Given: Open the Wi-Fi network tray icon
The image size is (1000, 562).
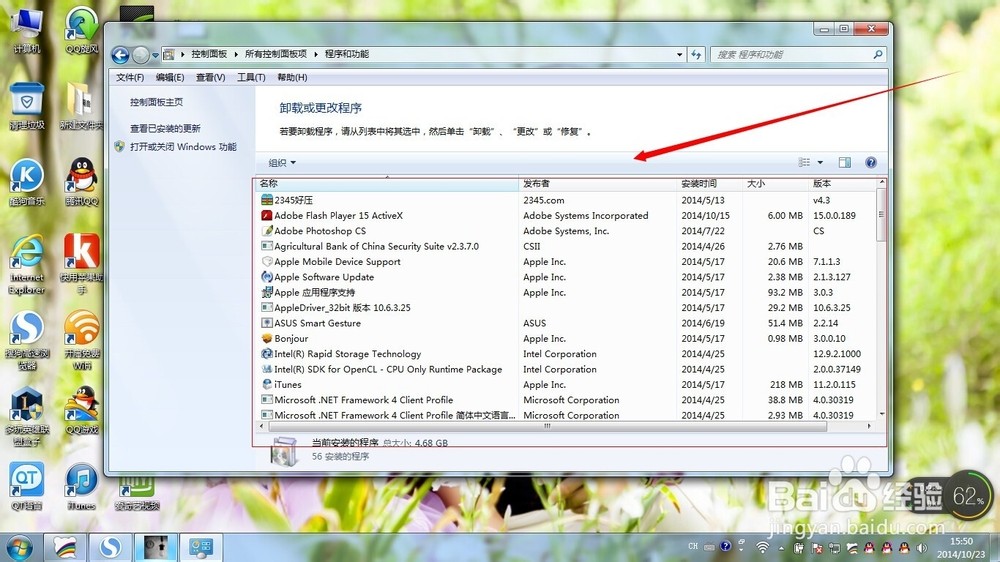Looking at the screenshot, I should pos(762,547).
